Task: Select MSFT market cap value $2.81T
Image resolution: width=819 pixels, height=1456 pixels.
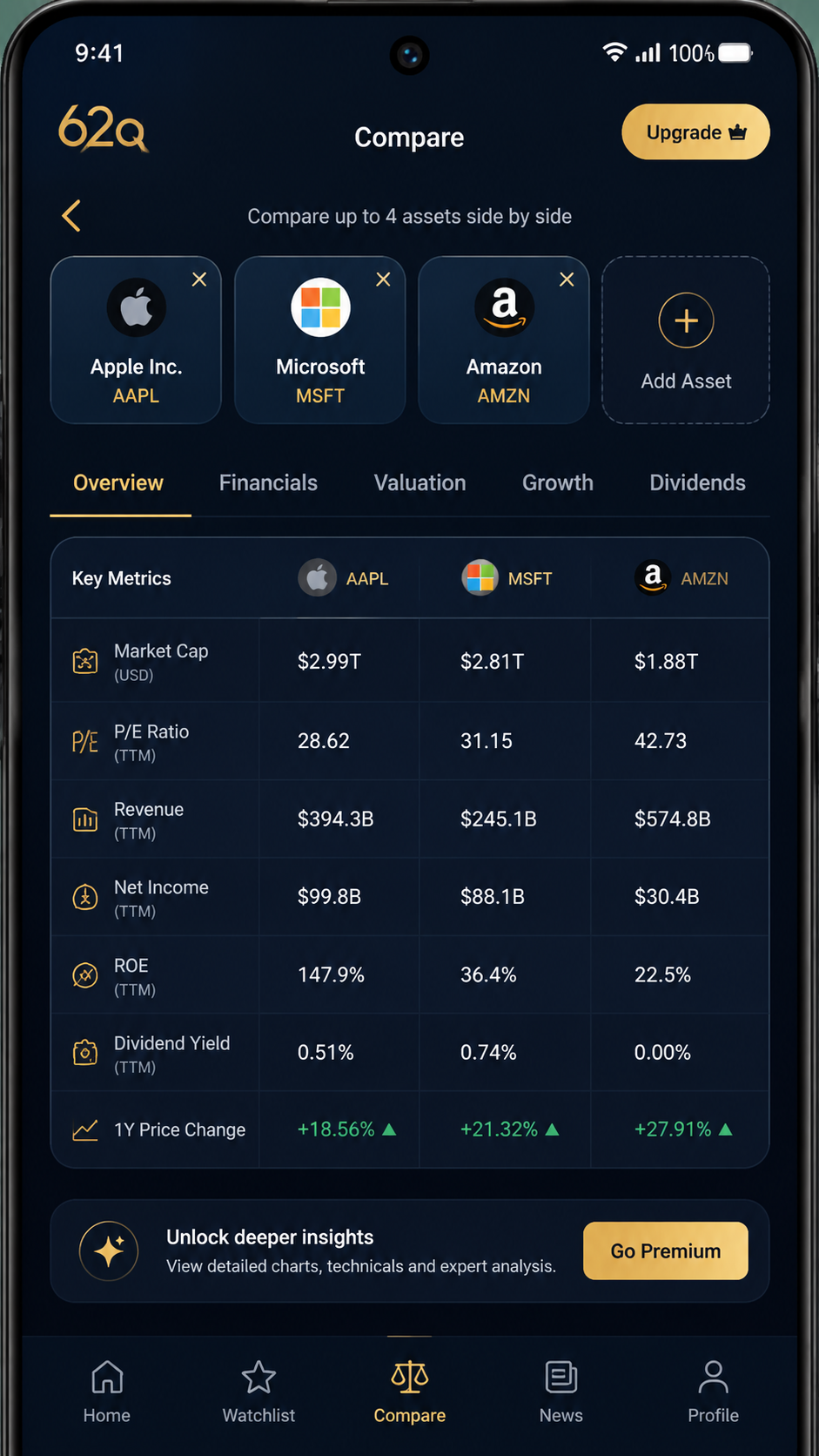Action: tap(492, 662)
